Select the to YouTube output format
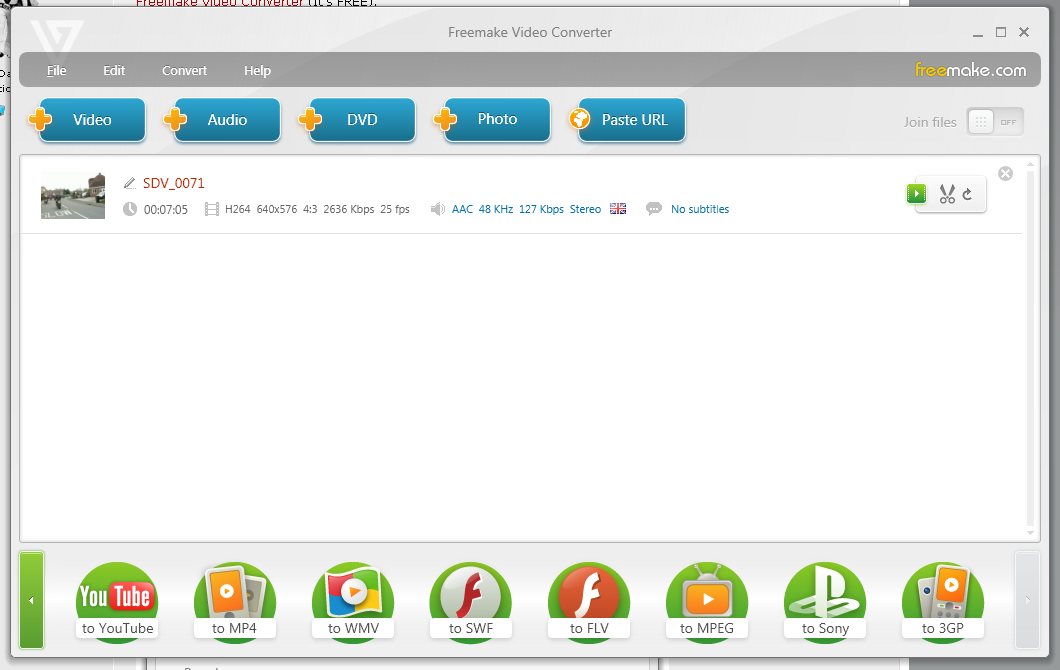 117,601
